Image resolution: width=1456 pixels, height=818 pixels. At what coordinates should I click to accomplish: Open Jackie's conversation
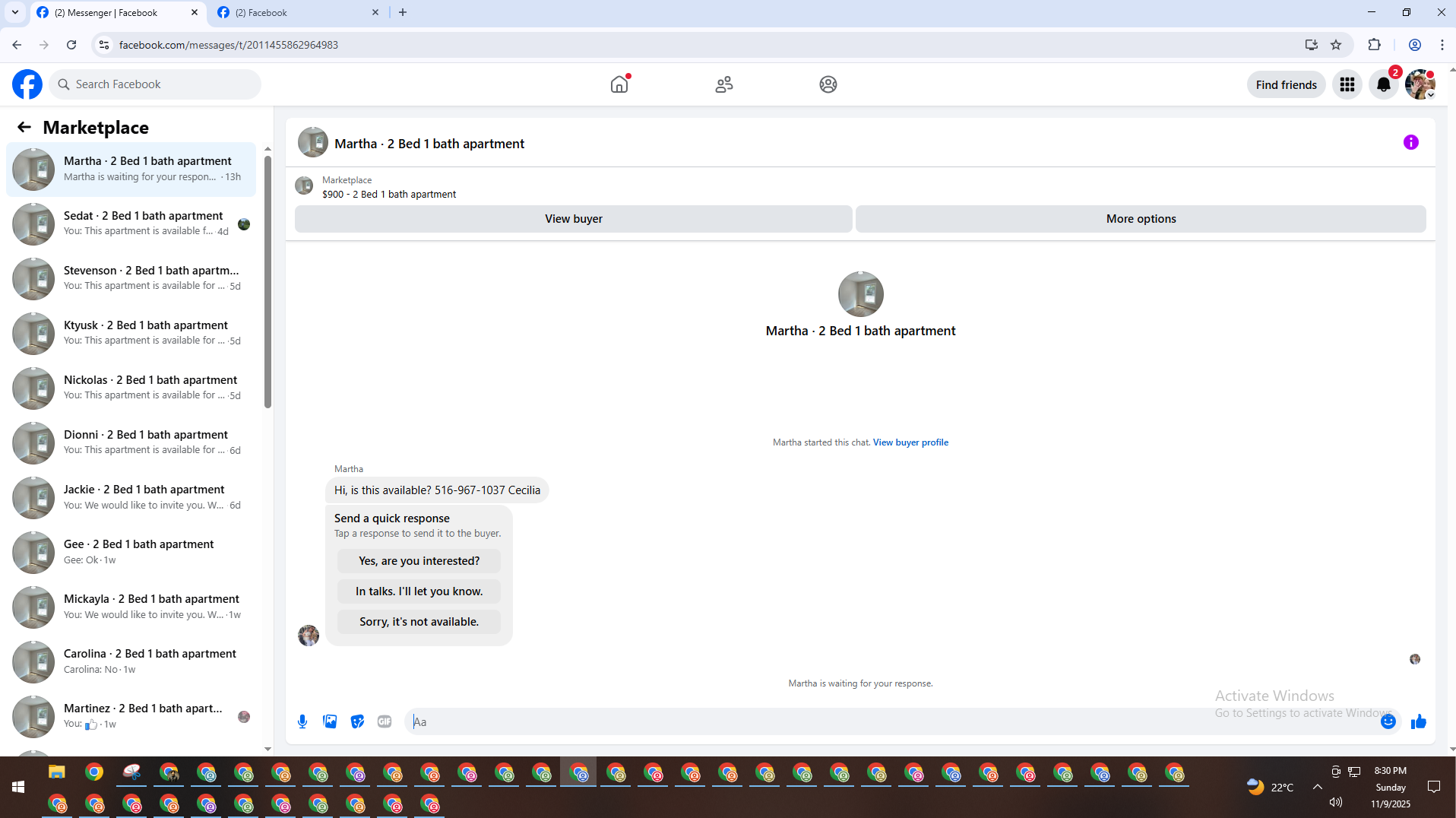click(x=131, y=497)
